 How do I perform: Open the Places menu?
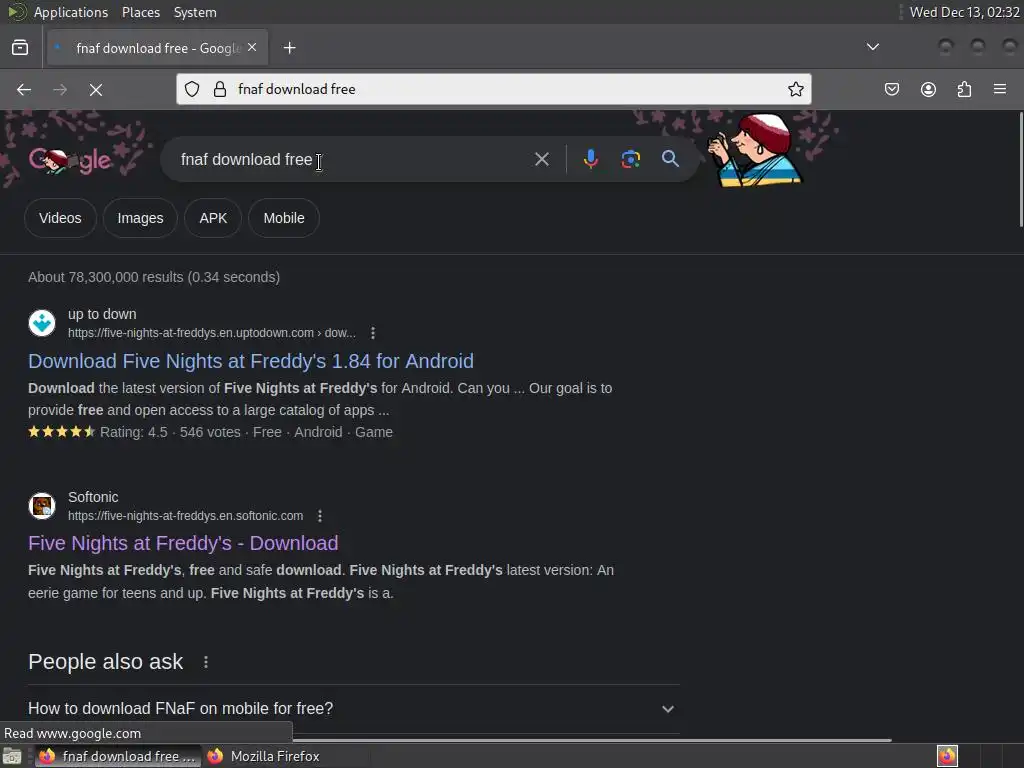[140, 12]
